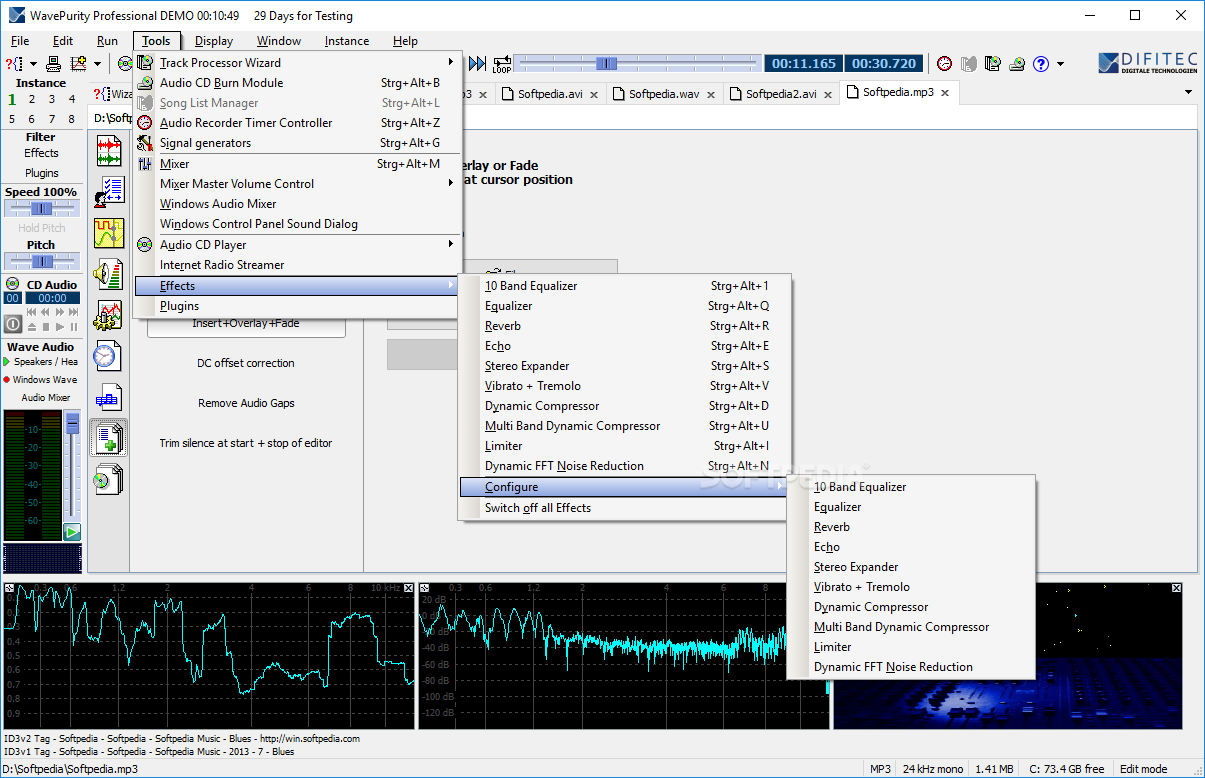Configure the Multi Band Dynamic Compressor in the Configure submenu
Image resolution: width=1205 pixels, height=778 pixels.
(x=911, y=627)
